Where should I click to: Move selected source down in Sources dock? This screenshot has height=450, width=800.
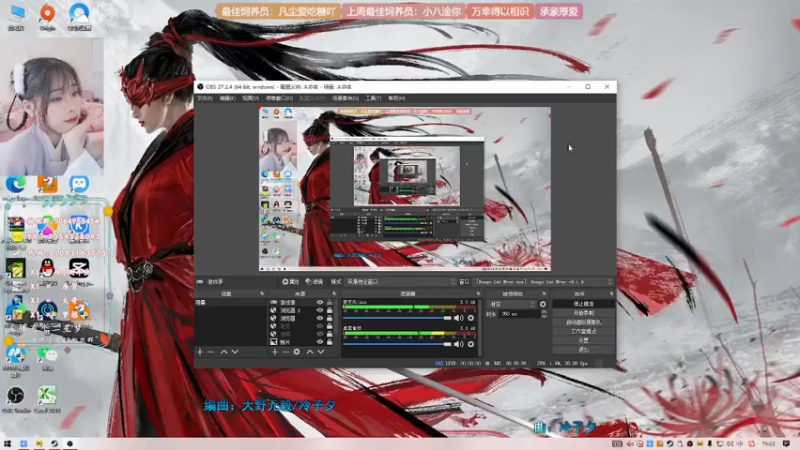[x=321, y=352]
